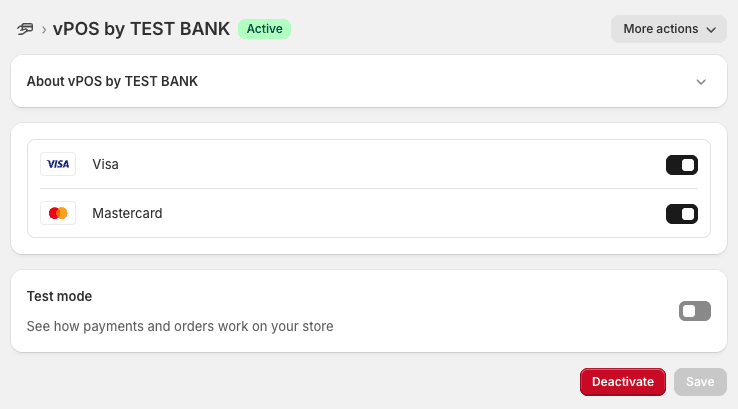The width and height of the screenshot is (738, 409).
Task: Select the Mastercard label text
Action: [x=127, y=213]
